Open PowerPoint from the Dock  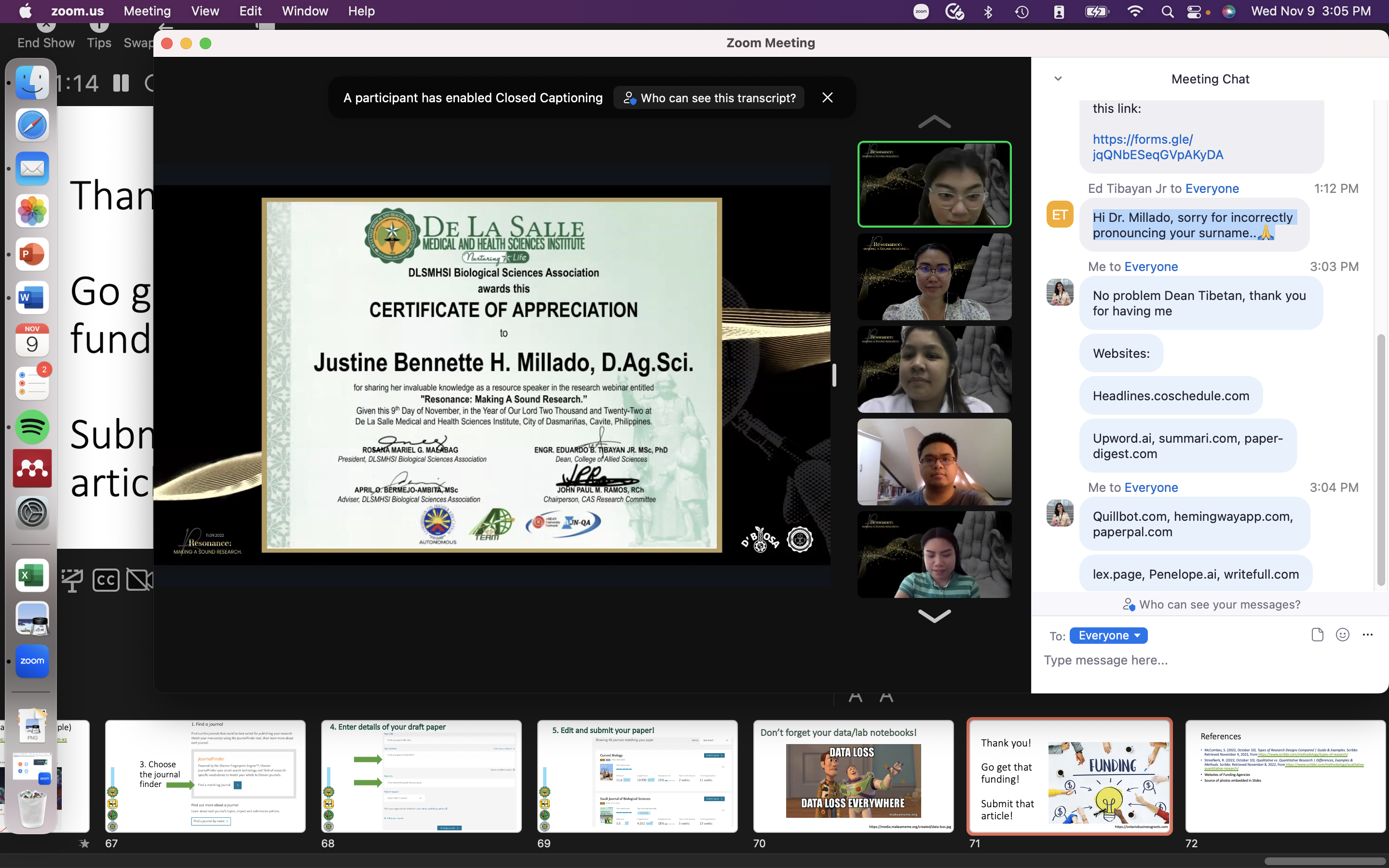pos(32,254)
